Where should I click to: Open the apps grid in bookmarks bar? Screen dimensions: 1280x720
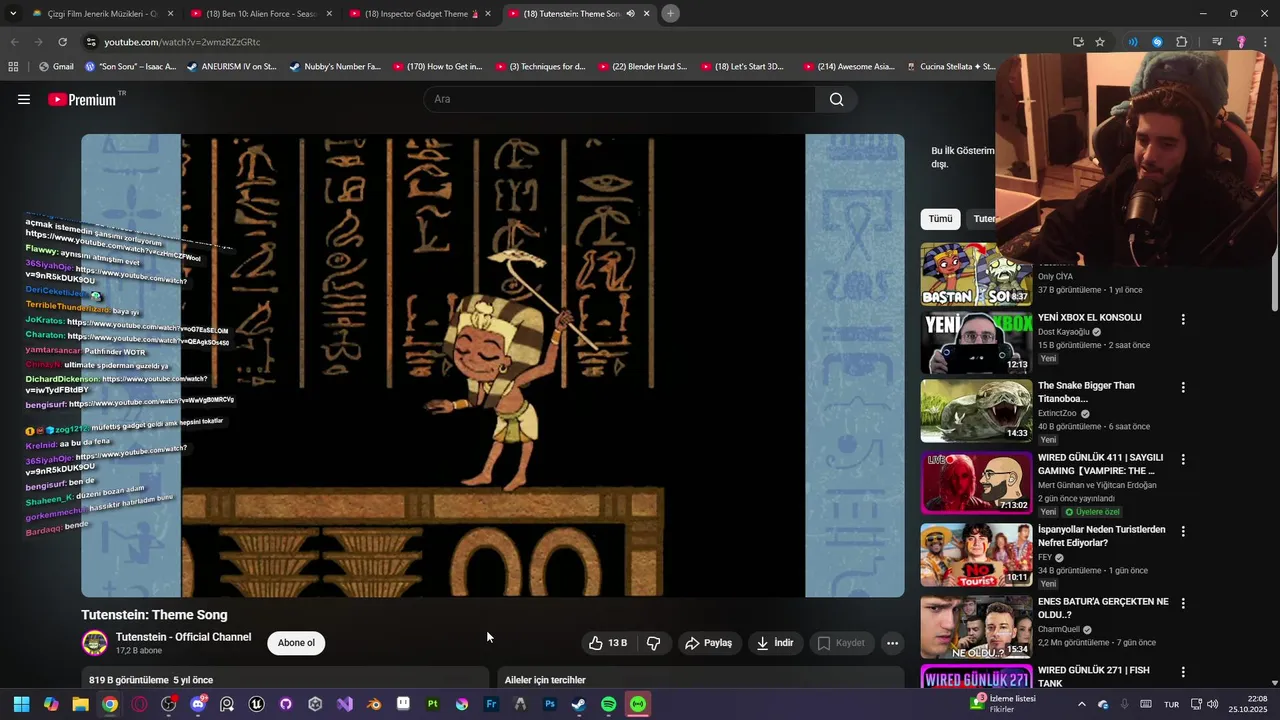click(x=13, y=67)
